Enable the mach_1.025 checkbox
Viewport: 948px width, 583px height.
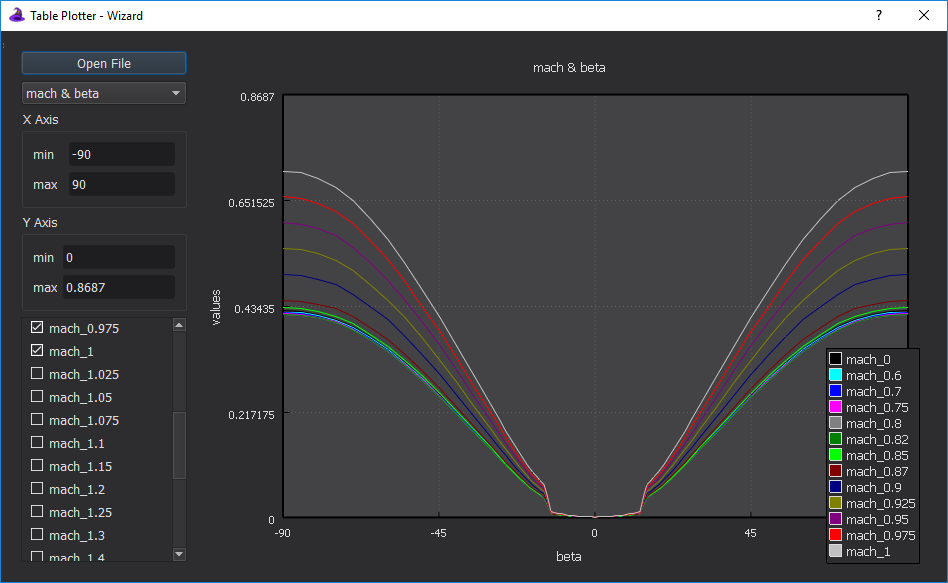(x=37, y=373)
